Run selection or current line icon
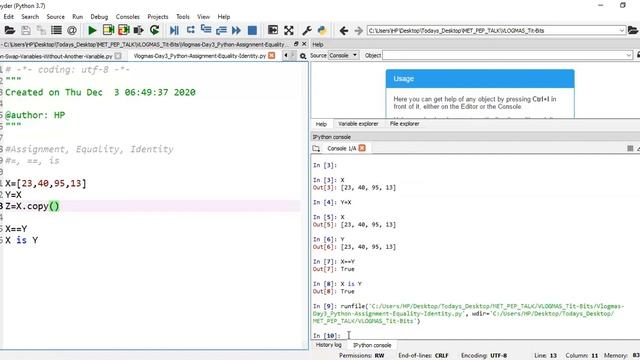Image resolution: width=640 pixels, height=360 pixels. [x=139, y=30]
